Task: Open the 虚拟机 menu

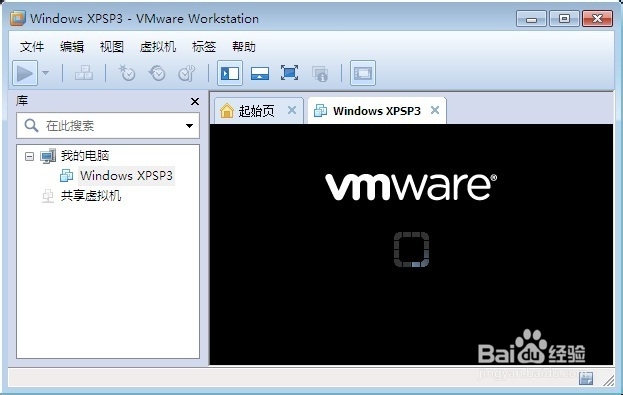Action: [x=158, y=47]
